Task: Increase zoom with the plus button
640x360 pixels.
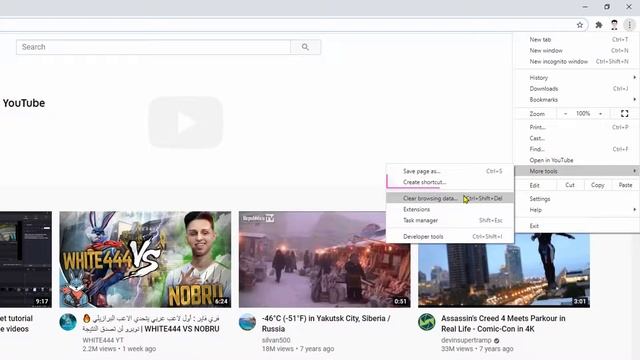Action: tap(600, 114)
